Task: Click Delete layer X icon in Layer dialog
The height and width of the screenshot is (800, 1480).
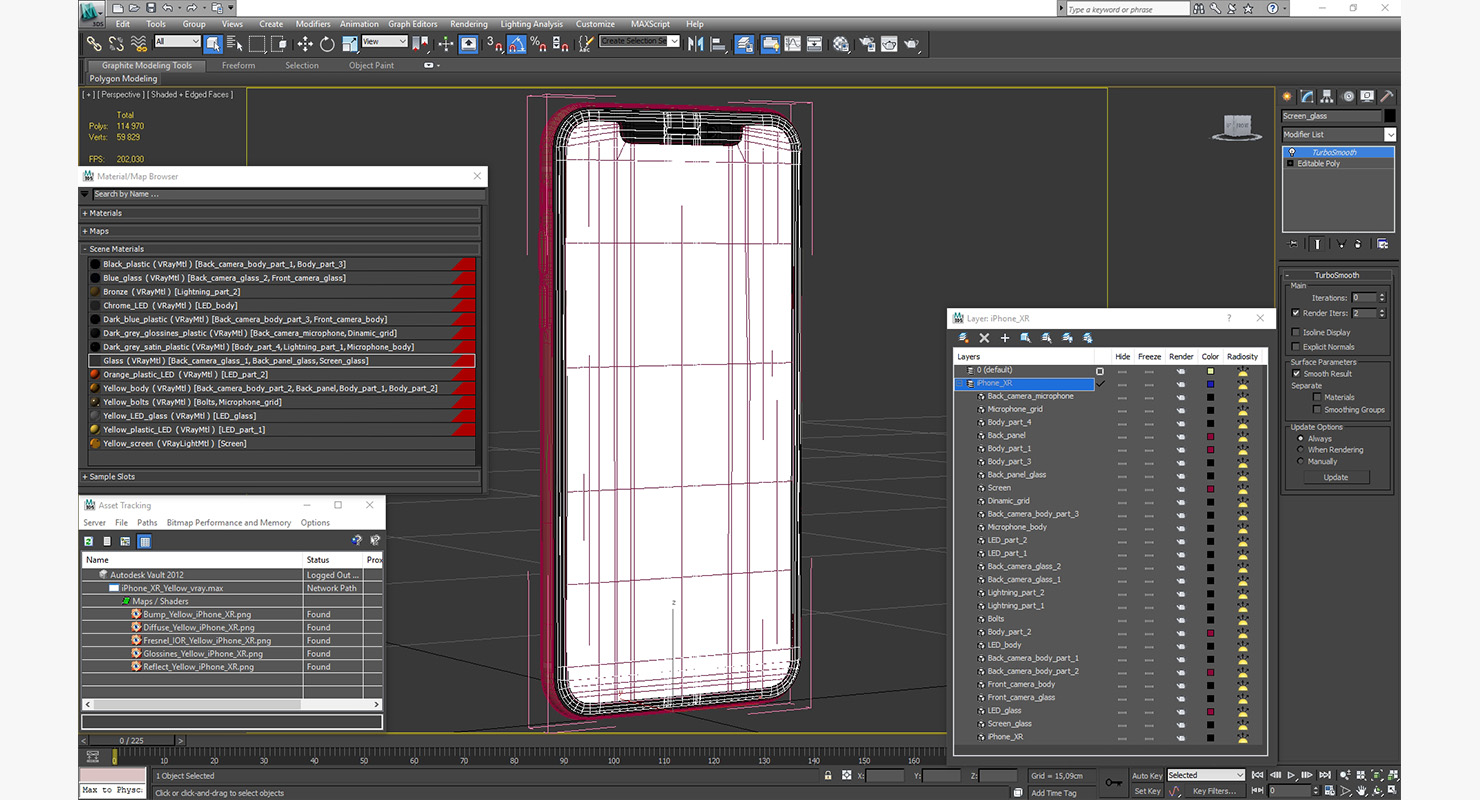Action: pos(984,338)
